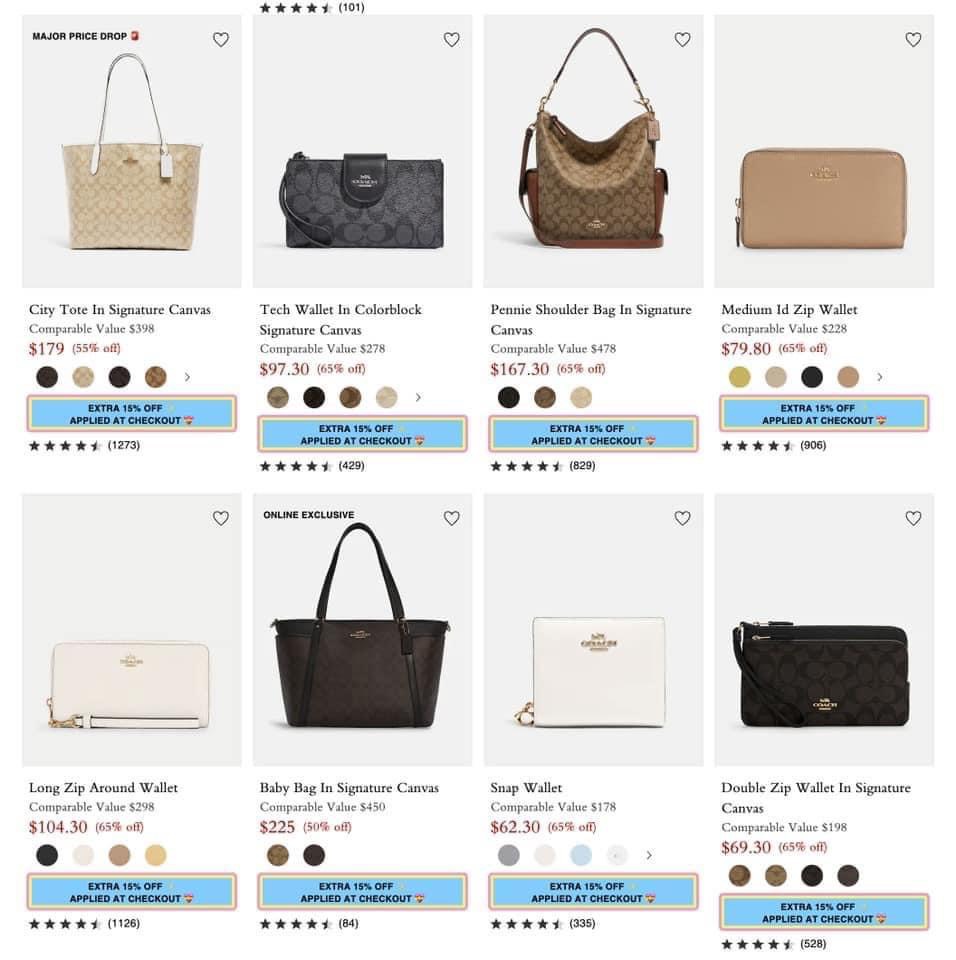Reveal more Snap Wallet colors chevron

649,855
